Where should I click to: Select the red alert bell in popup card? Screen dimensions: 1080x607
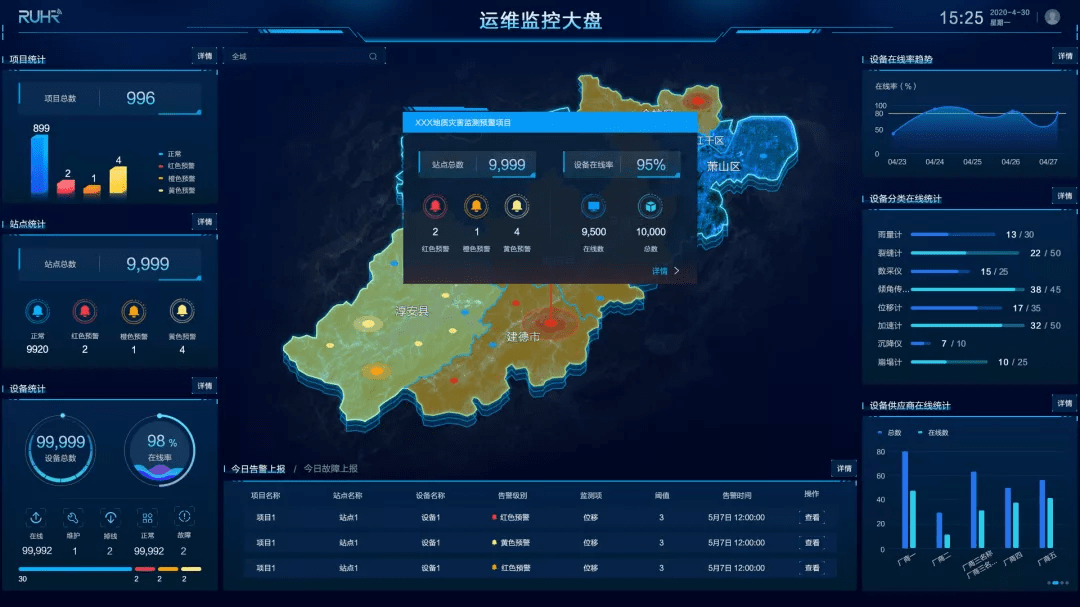click(435, 206)
